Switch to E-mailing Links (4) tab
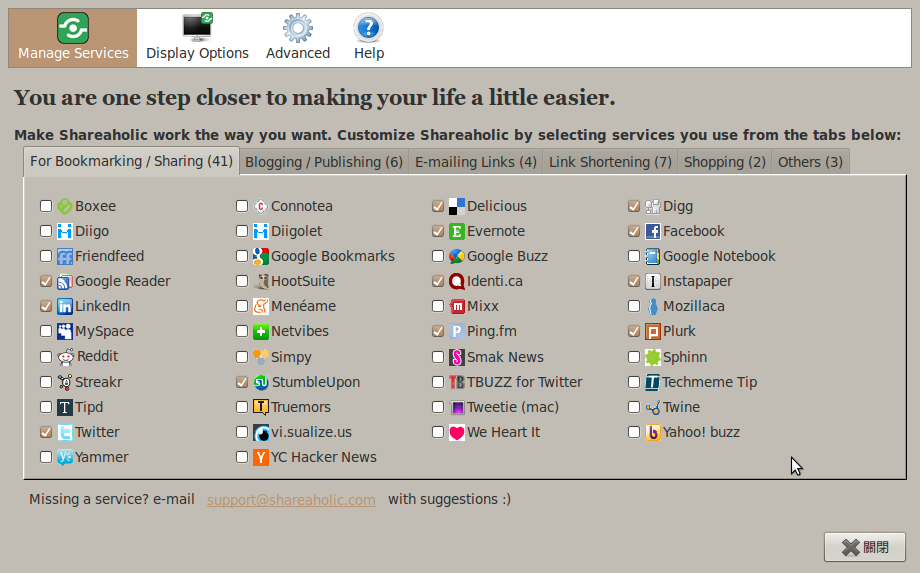920x573 pixels. (x=476, y=162)
